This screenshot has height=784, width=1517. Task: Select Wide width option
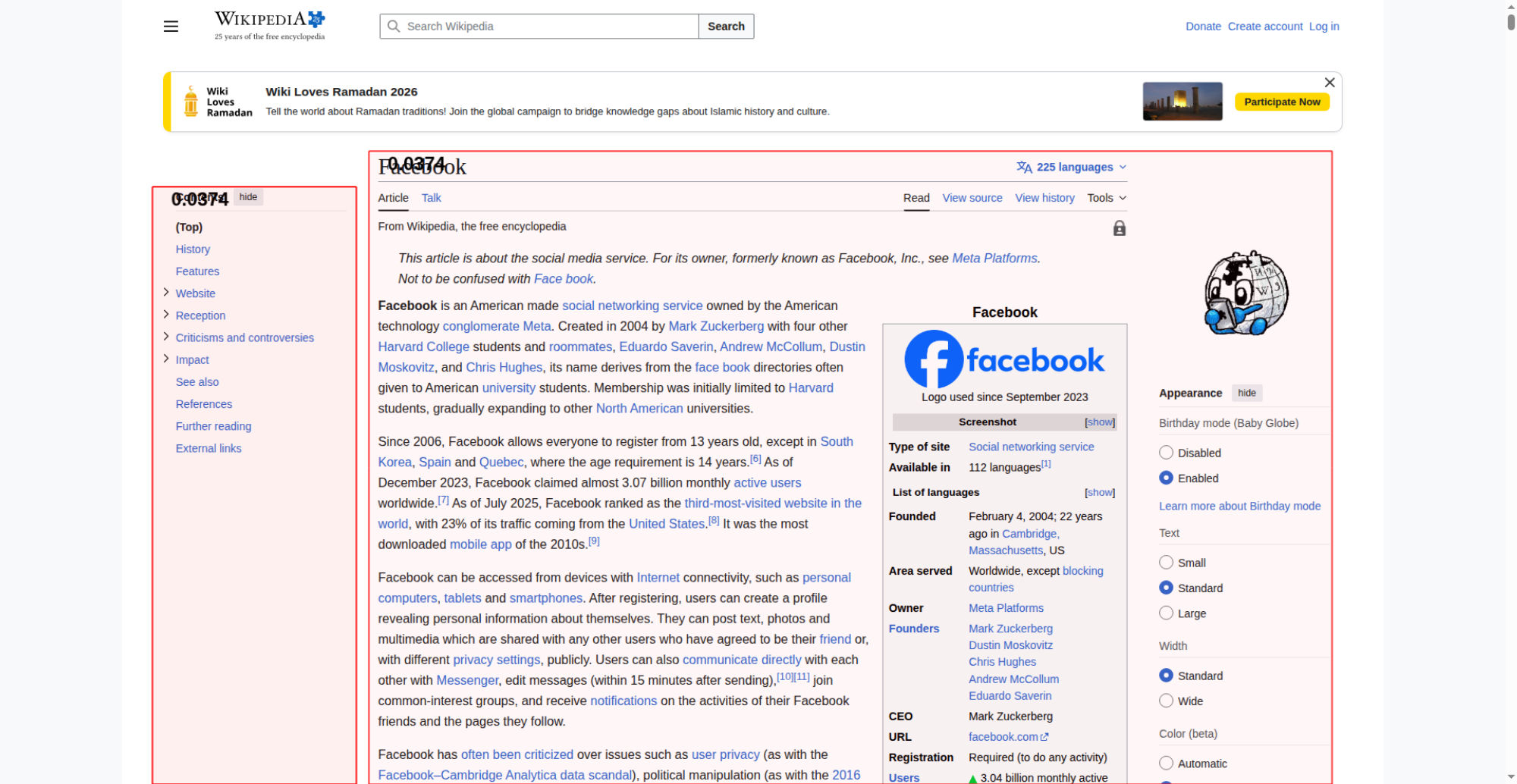point(1167,701)
